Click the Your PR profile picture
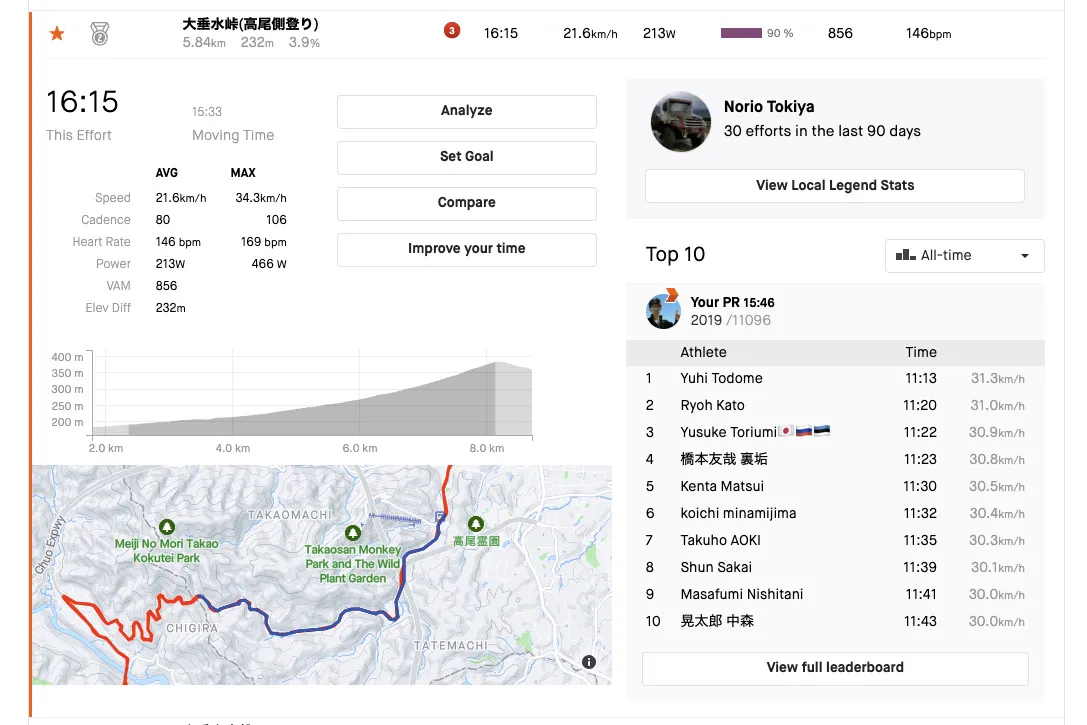 [x=663, y=311]
